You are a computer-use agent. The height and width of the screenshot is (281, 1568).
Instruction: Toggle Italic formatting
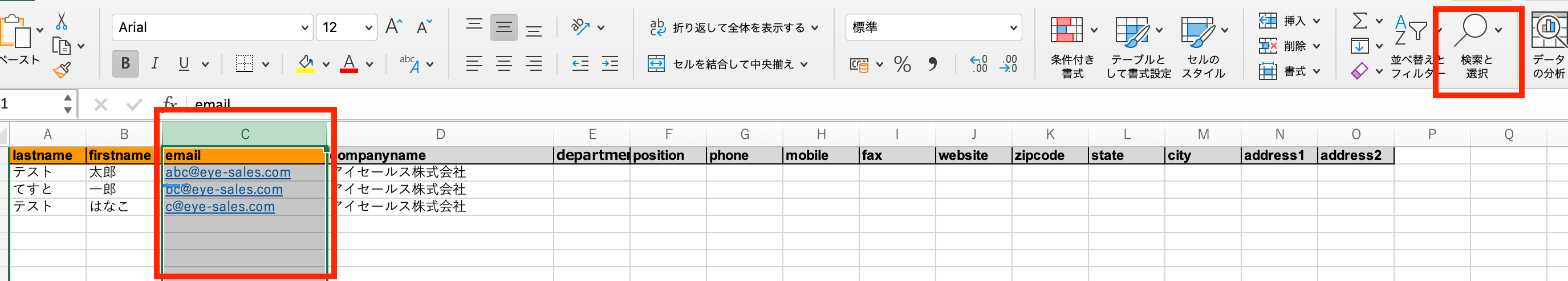point(155,63)
